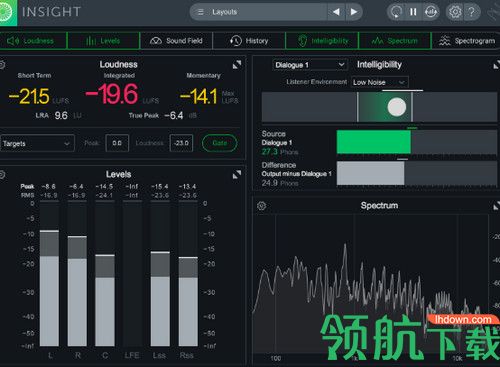Toggle the Gate button
This screenshot has width=500, height=367.
[x=220, y=143]
